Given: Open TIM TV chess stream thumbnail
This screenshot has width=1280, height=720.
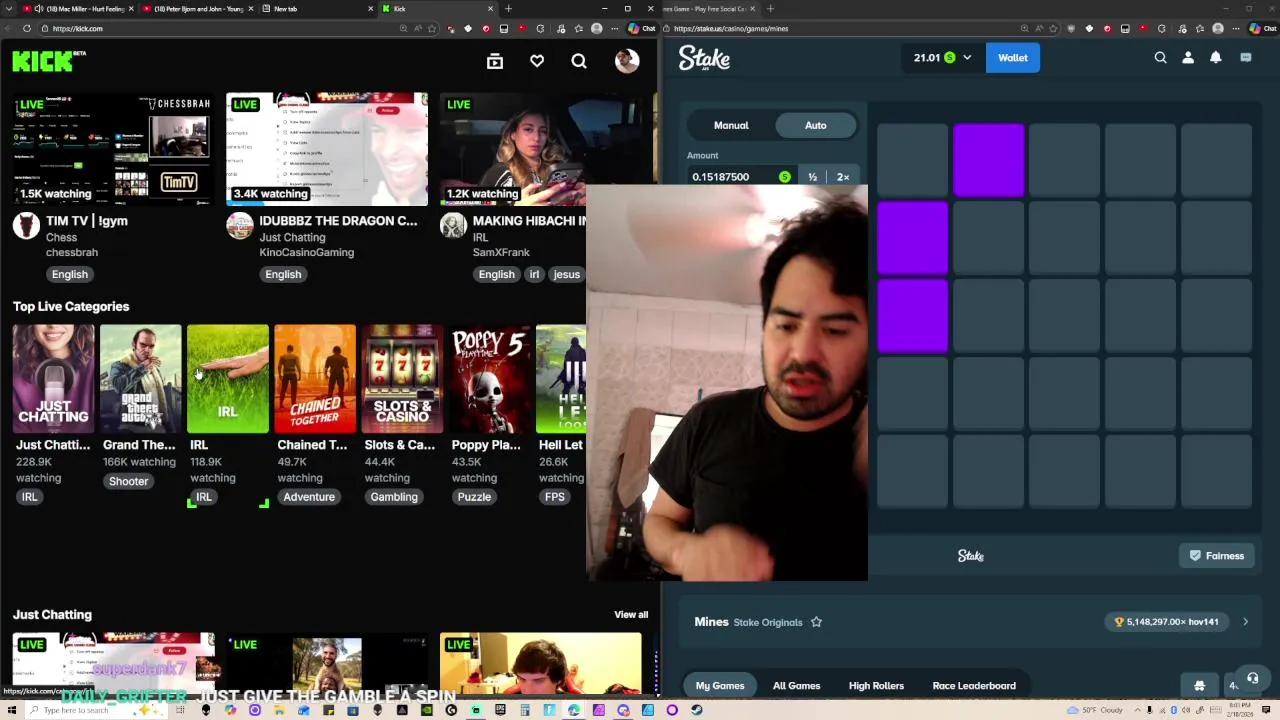Looking at the screenshot, I should click(x=113, y=149).
